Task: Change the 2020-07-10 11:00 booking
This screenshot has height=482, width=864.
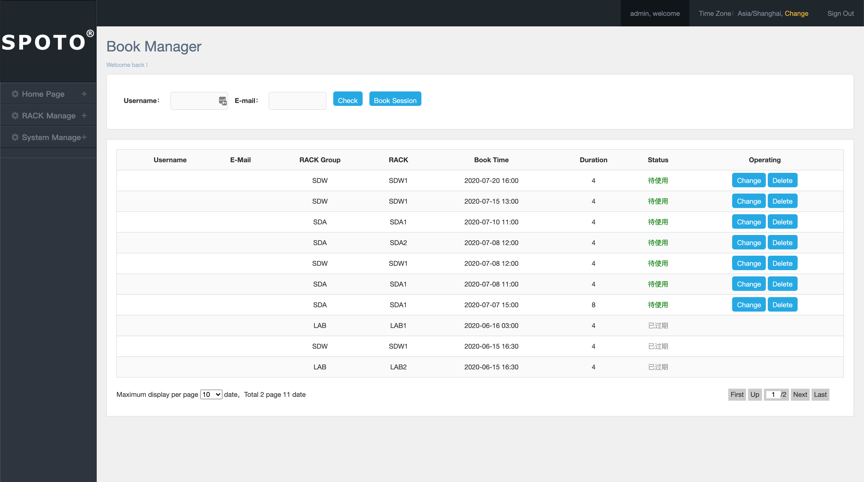Action: click(x=748, y=222)
